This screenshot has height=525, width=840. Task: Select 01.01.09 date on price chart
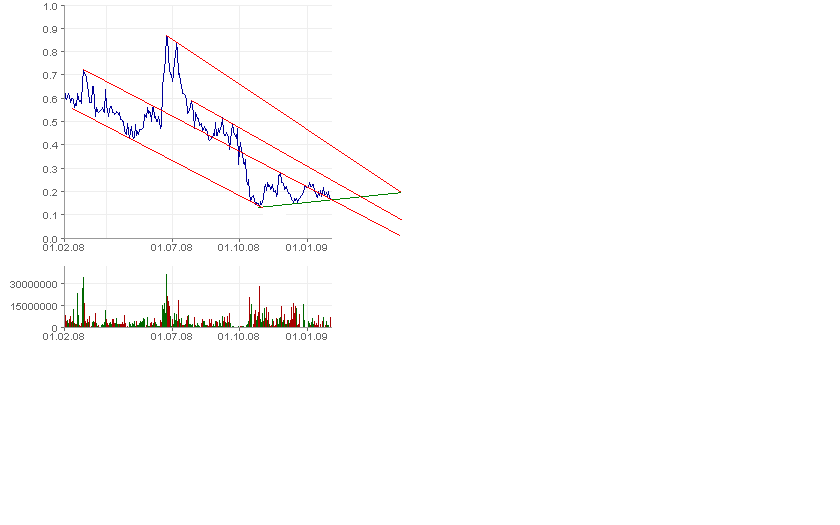[306, 248]
